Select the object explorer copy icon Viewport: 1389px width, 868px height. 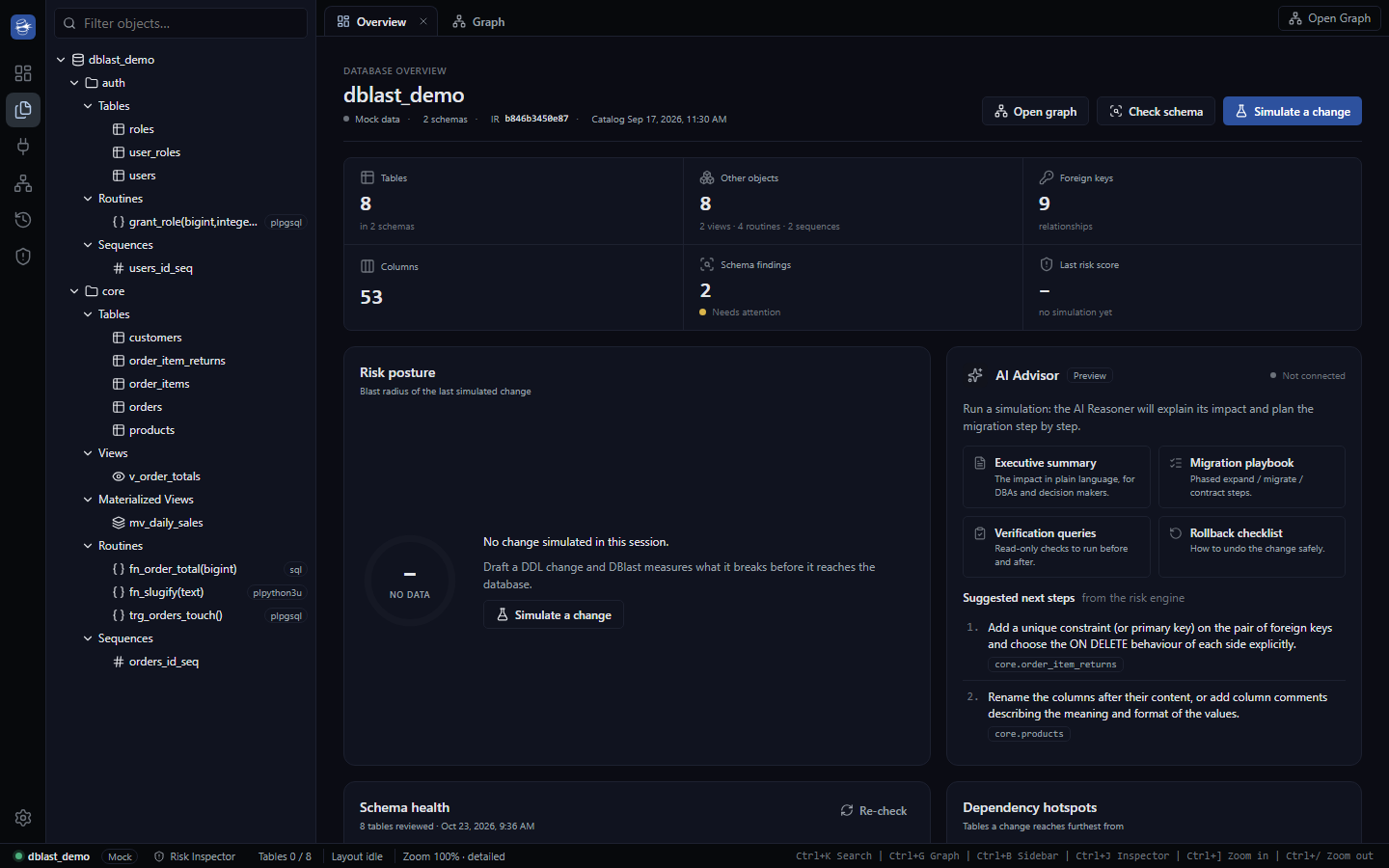point(23,110)
